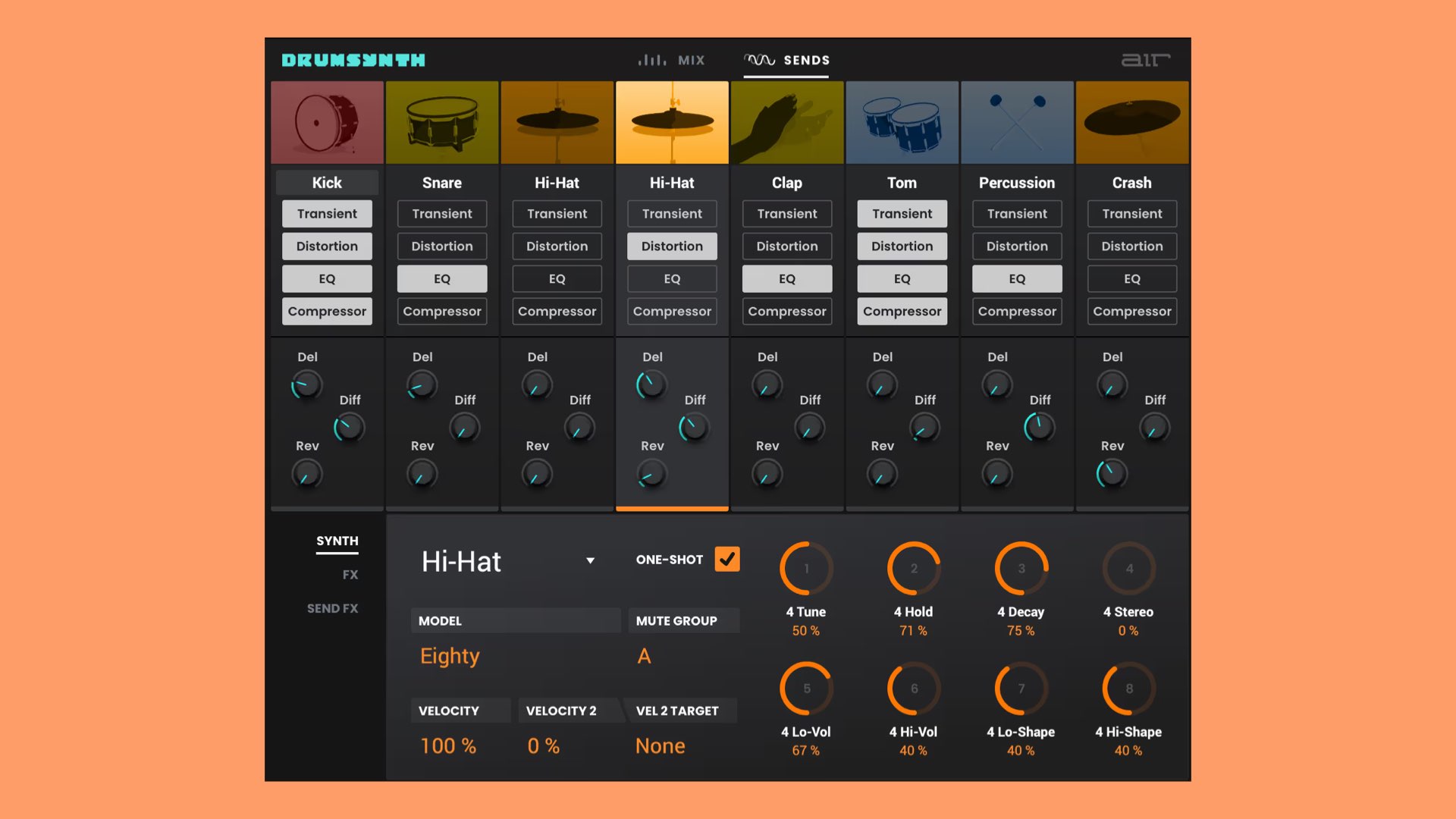Enable Distortion on the active Hi-Hat
Screen dimensions: 1456x819
[672, 246]
